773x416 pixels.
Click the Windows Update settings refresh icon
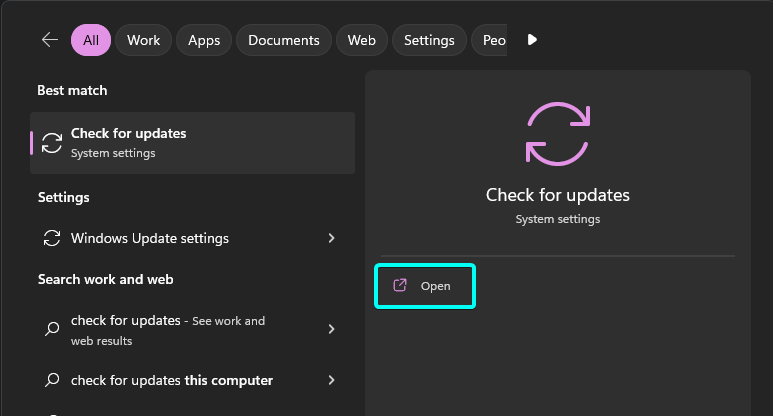(x=52, y=238)
